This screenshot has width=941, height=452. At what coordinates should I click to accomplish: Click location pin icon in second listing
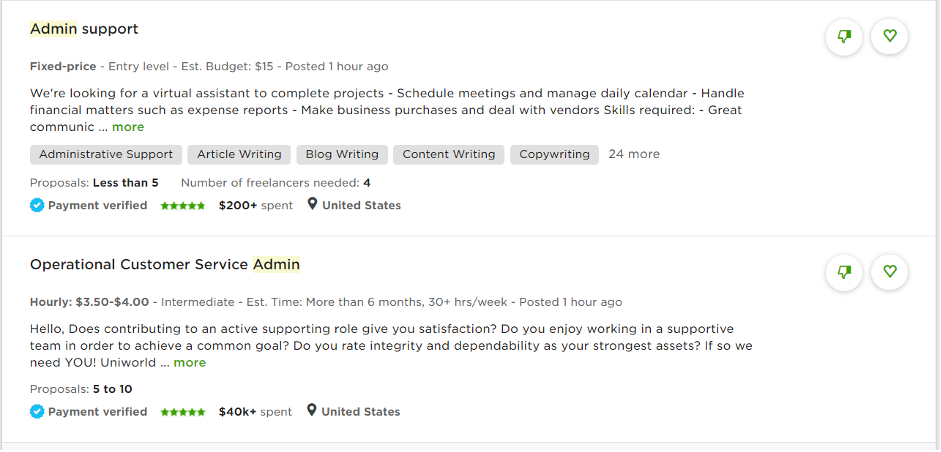pyautogui.click(x=311, y=411)
